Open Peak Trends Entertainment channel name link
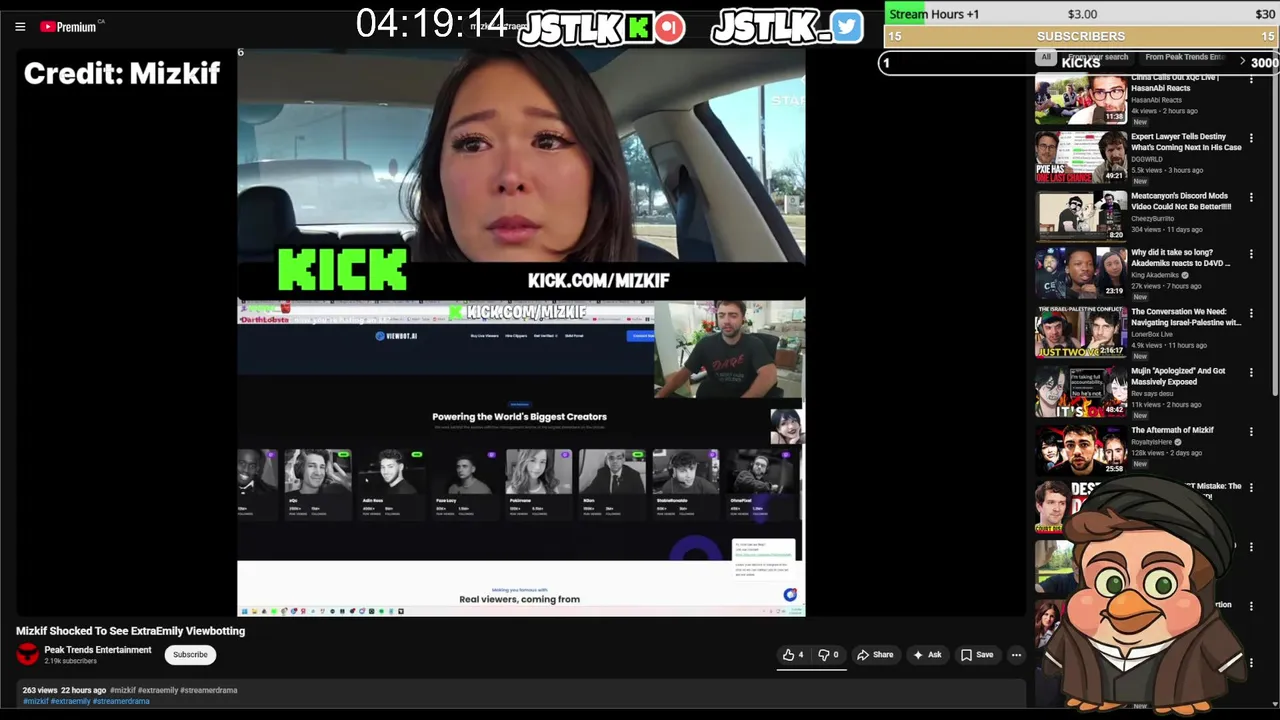Screen dimensions: 1280x720 pos(98,650)
